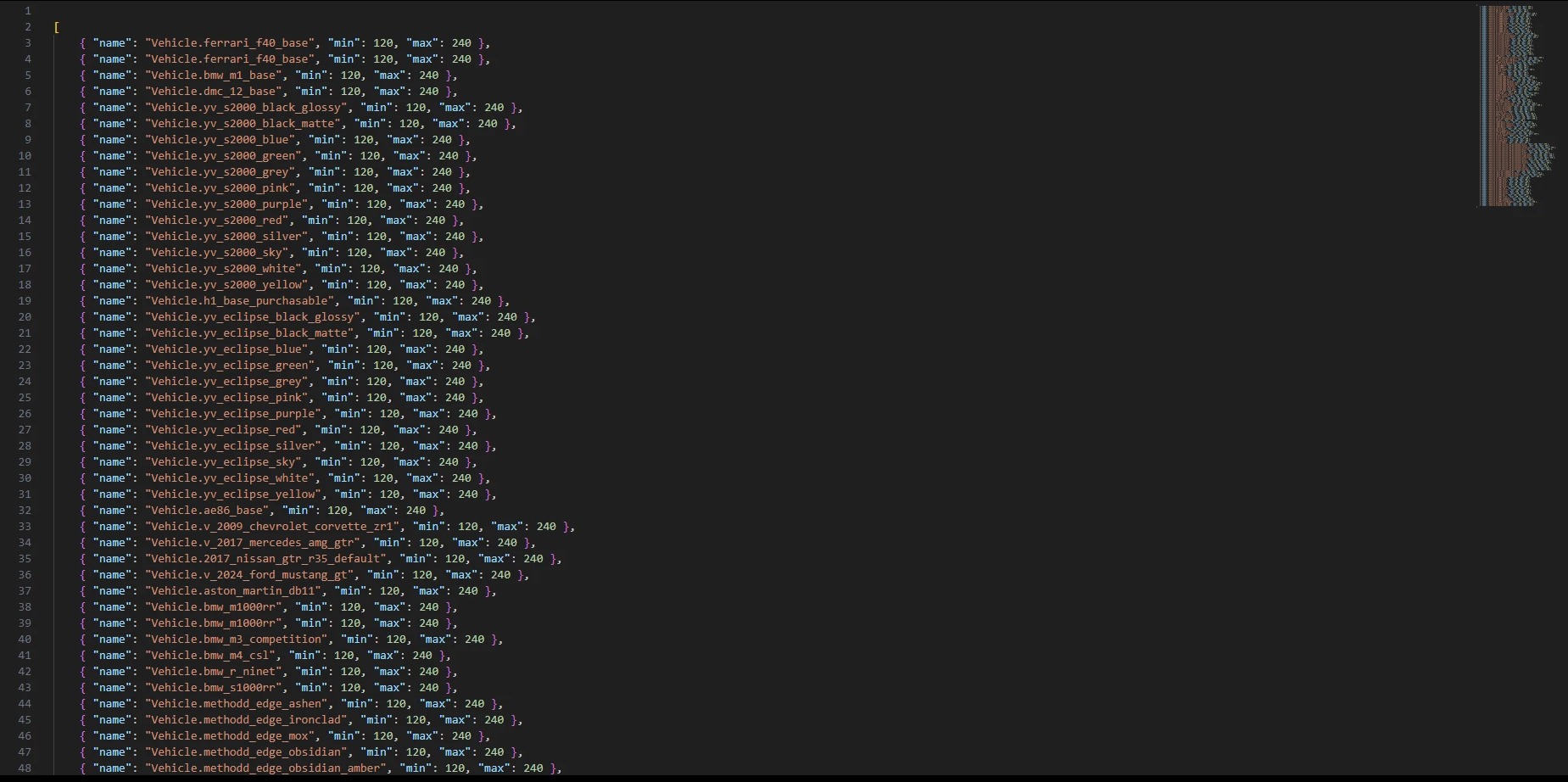This screenshot has height=782, width=1568.
Task: Click the max value 240 in the yv_s2000_sky row
Action: (436, 253)
